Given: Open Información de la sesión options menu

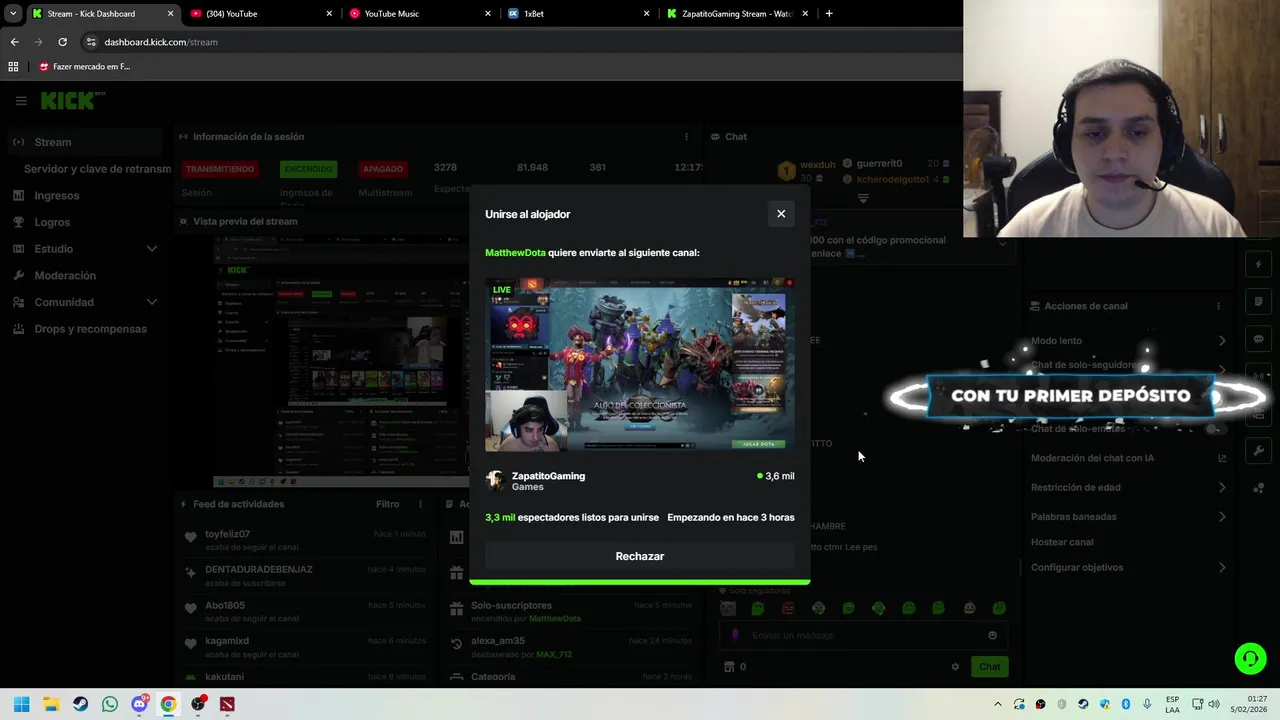Looking at the screenshot, I should 686,137.
